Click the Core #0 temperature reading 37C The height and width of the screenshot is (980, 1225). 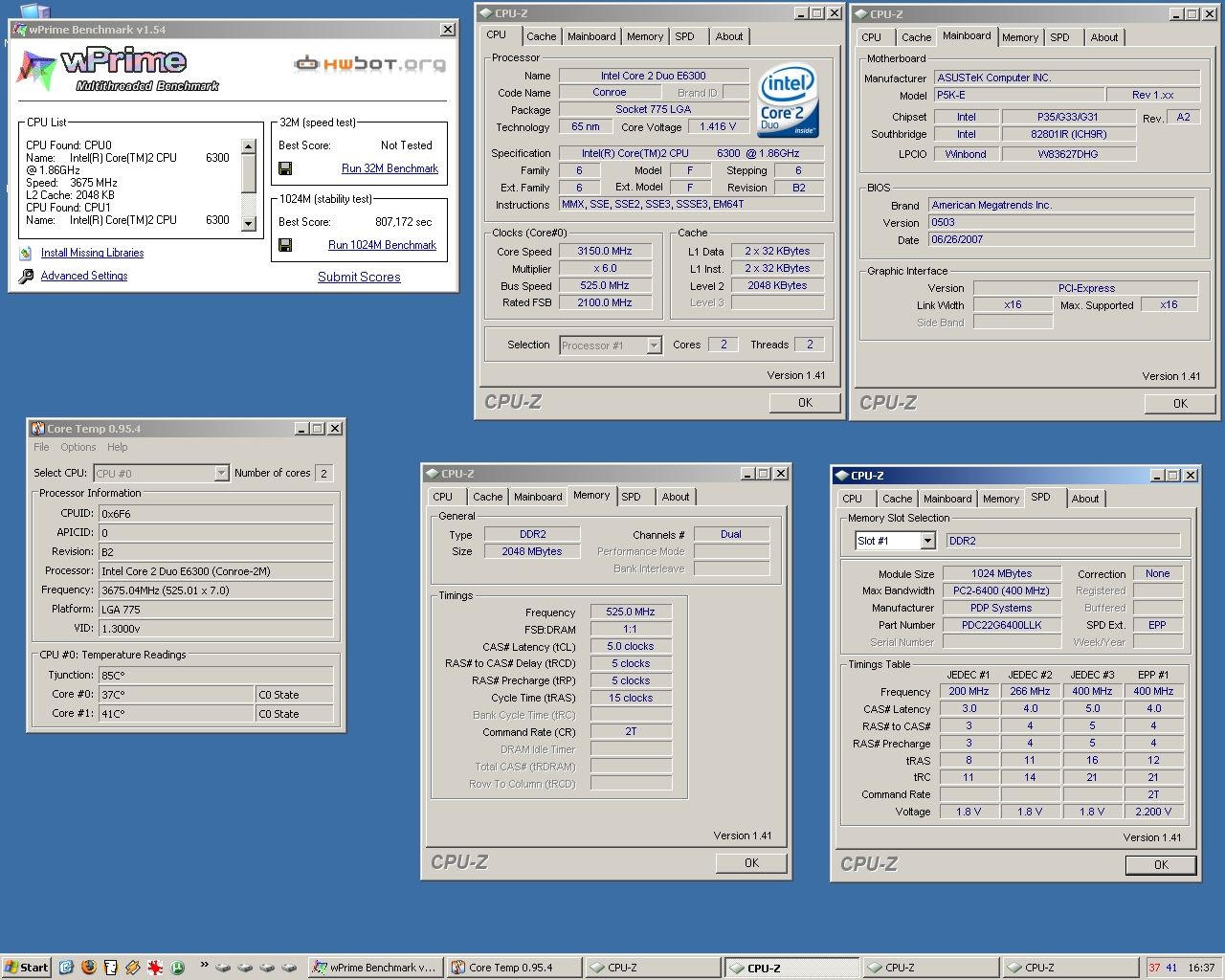tap(176, 695)
